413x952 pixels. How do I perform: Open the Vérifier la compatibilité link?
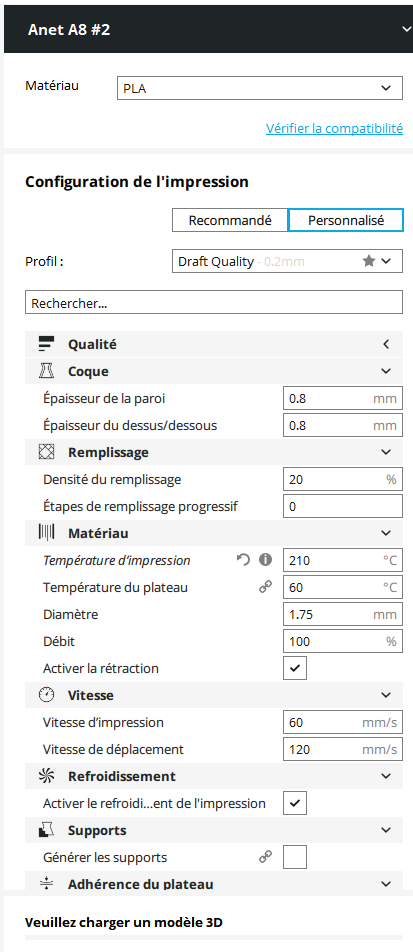[334, 129]
